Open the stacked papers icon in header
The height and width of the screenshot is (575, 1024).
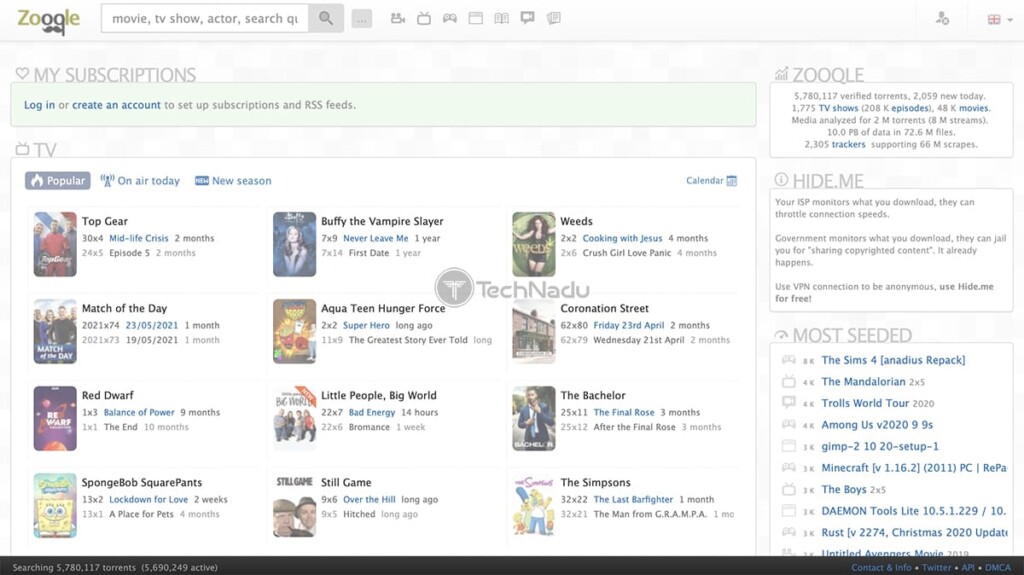pos(554,18)
